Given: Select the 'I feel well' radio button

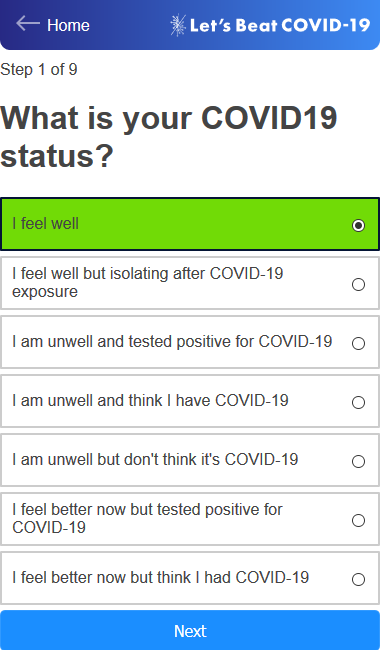Looking at the screenshot, I should tap(358, 225).
